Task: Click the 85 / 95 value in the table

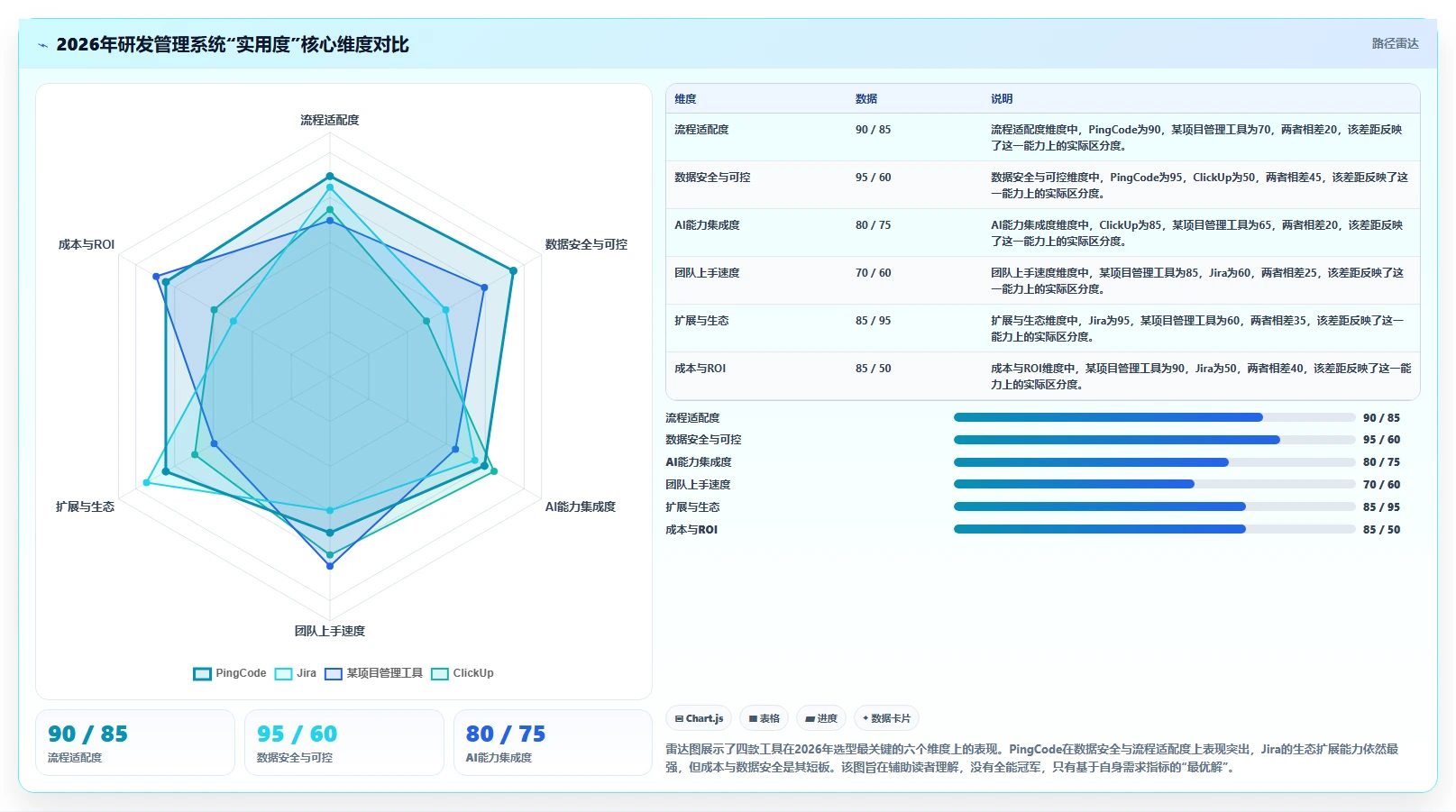Action: [x=873, y=321]
